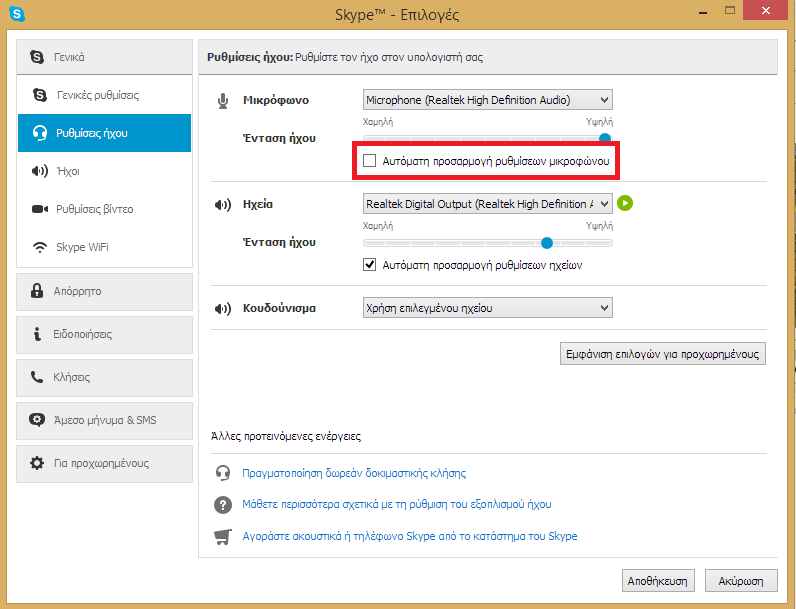Click Skype icon beside Γενικές ρυθμίσεις

(40, 94)
